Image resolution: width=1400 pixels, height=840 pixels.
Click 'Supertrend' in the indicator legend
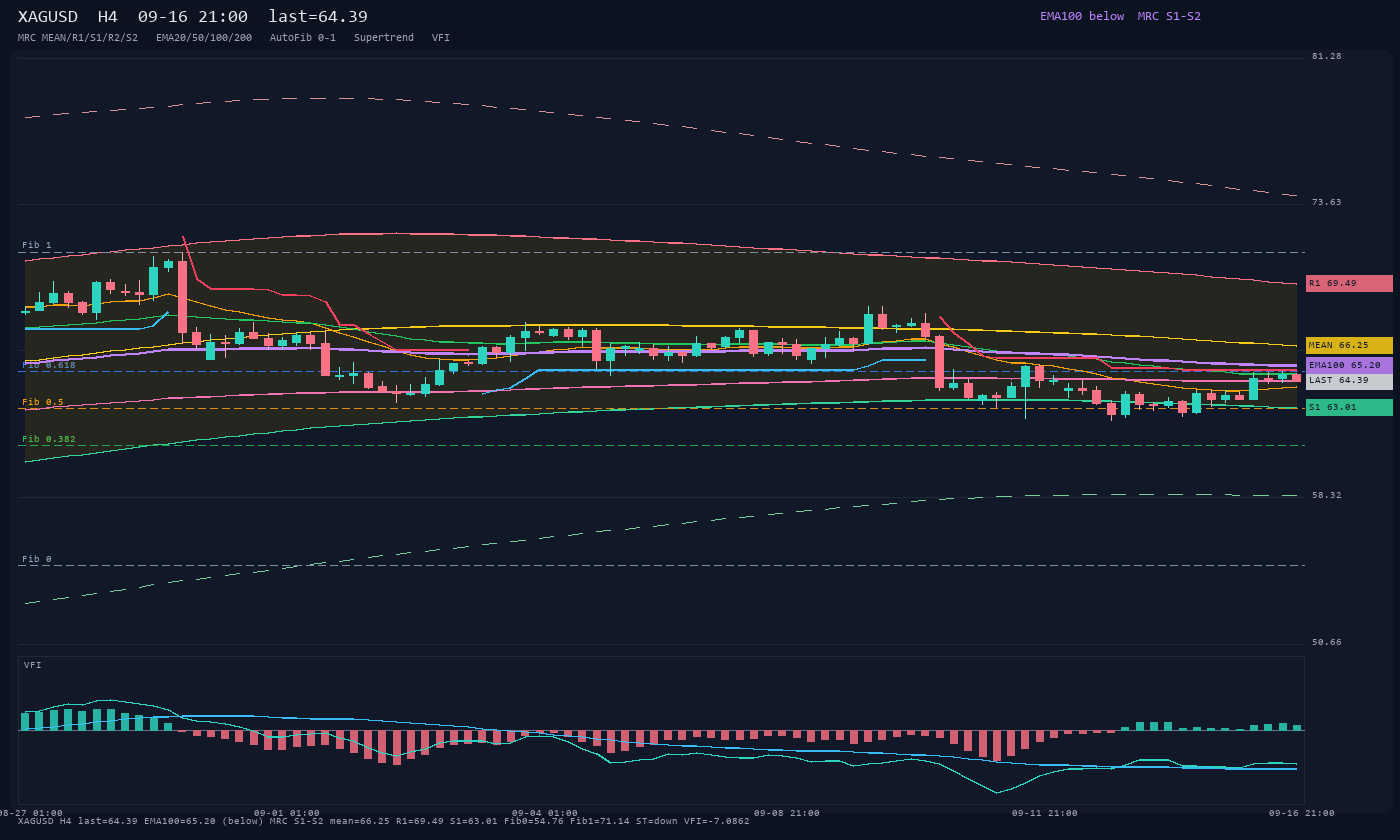pos(384,38)
